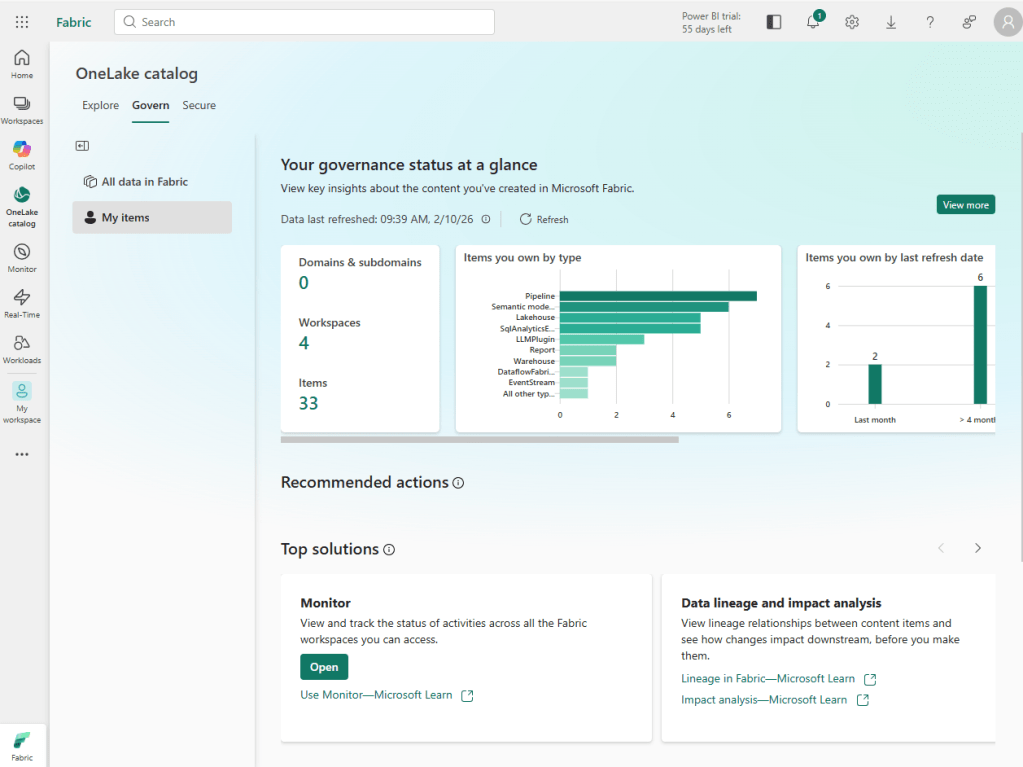Viewport: 1023px width, 767px height.
Task: Select All data in Fabric
Action: pos(144,182)
